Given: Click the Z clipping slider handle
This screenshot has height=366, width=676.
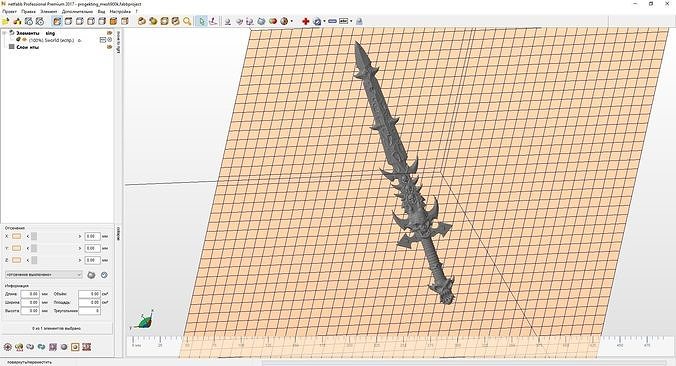Looking at the screenshot, I should tap(34, 260).
